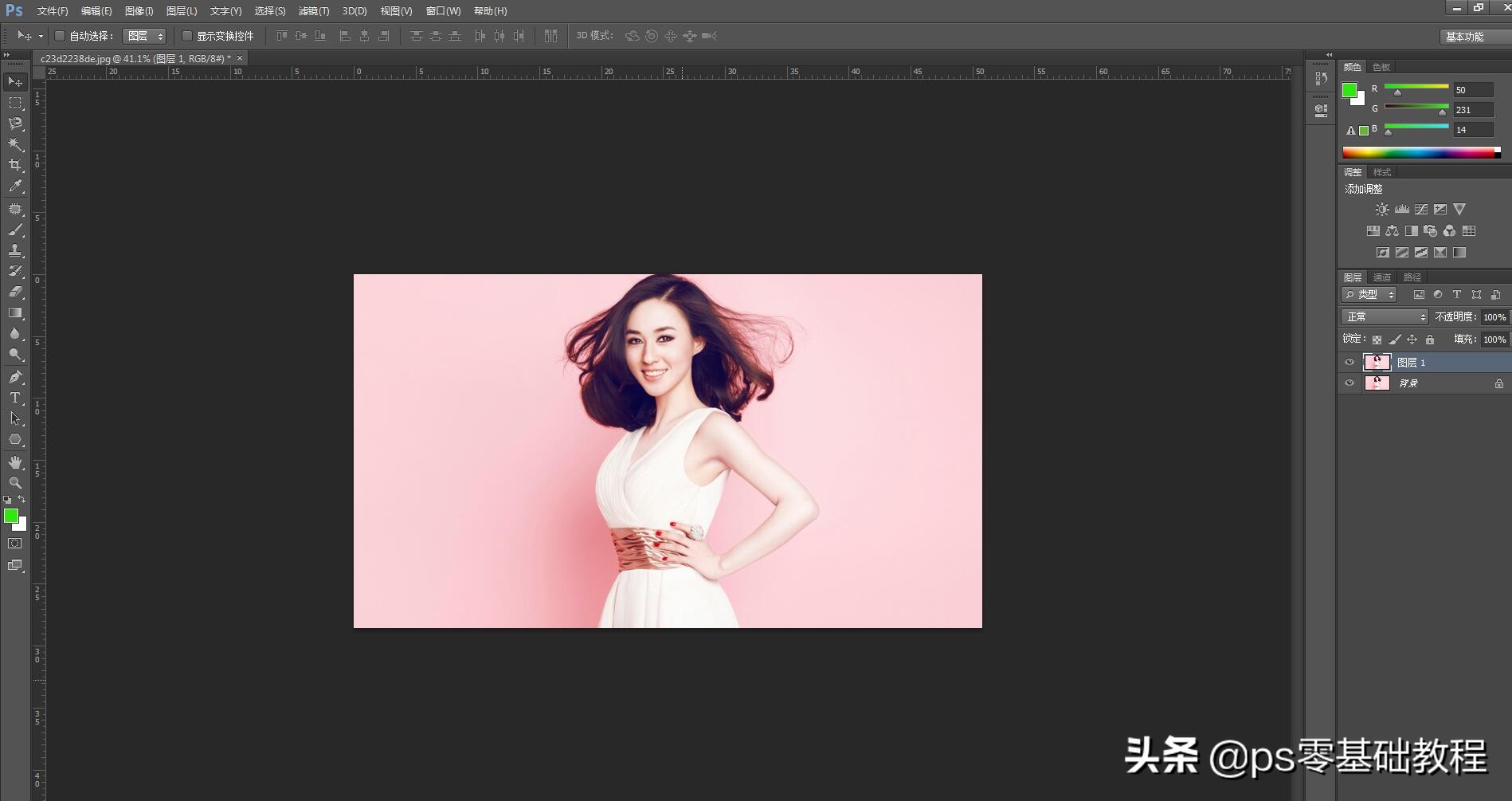Select the Eraser tool

click(x=15, y=292)
